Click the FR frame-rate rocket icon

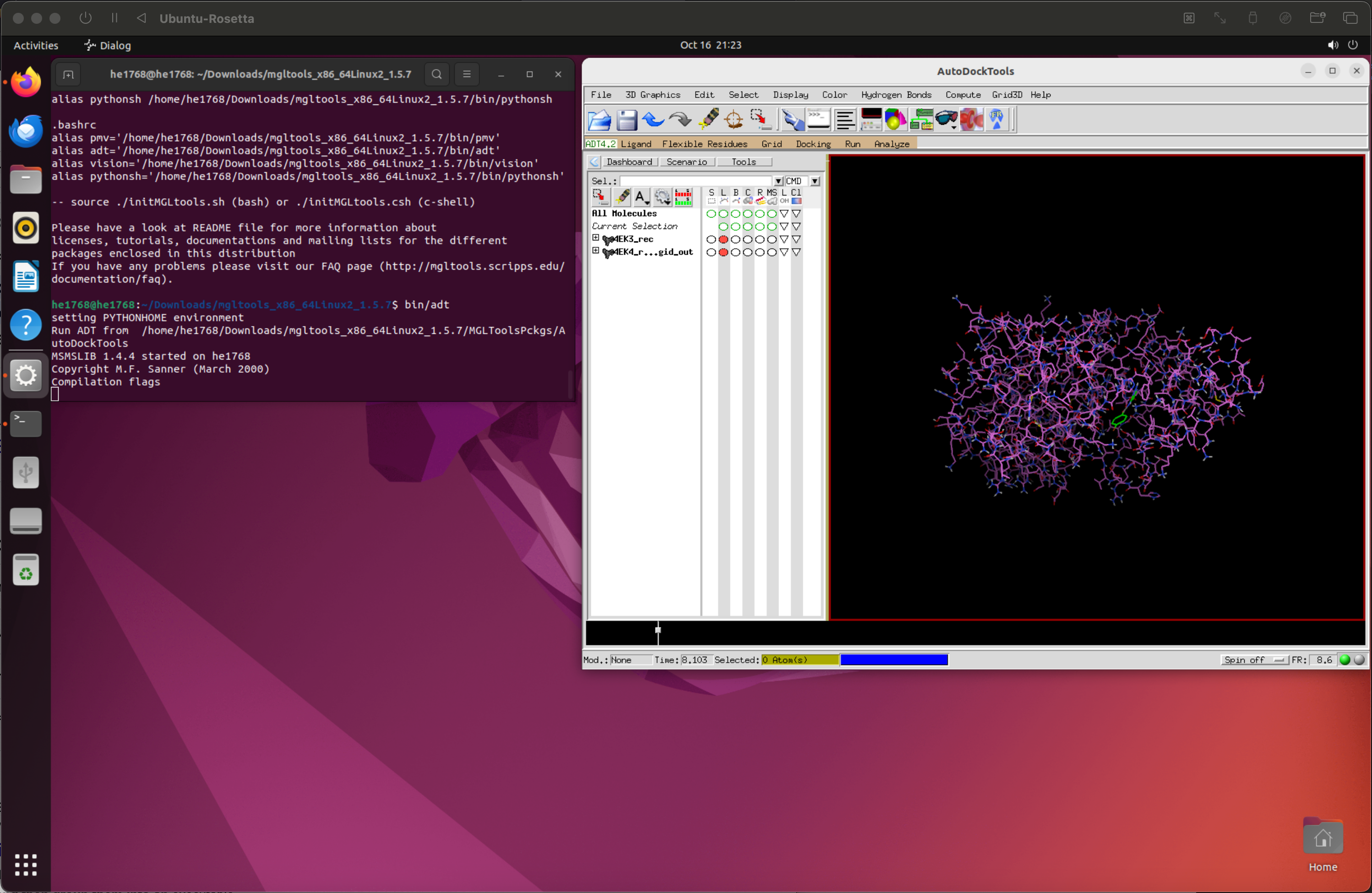997,120
